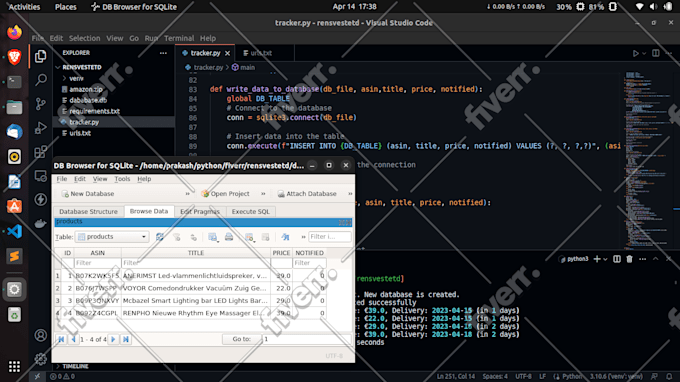Click insert new record icon in DB Browser
This screenshot has width=680, height=382.
click(249, 237)
